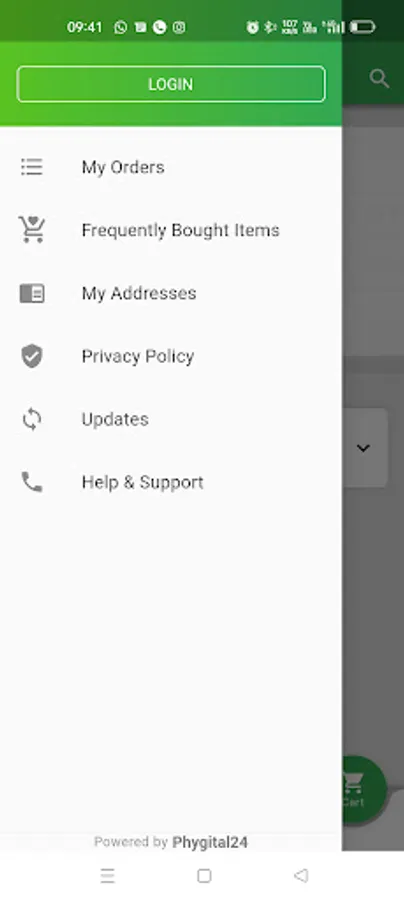
Task: Tap the Android back navigation triangle
Action: [301, 875]
